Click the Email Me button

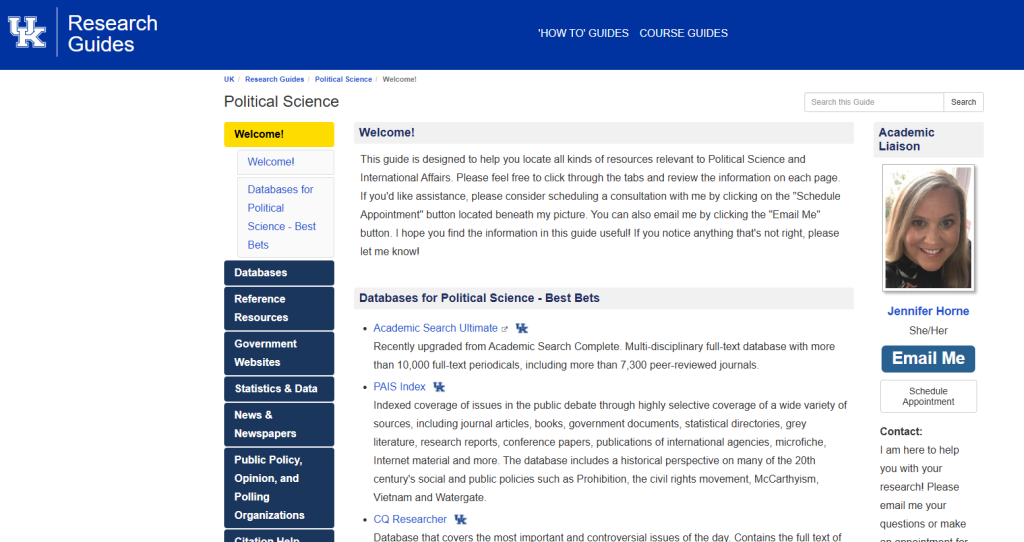[928, 358]
